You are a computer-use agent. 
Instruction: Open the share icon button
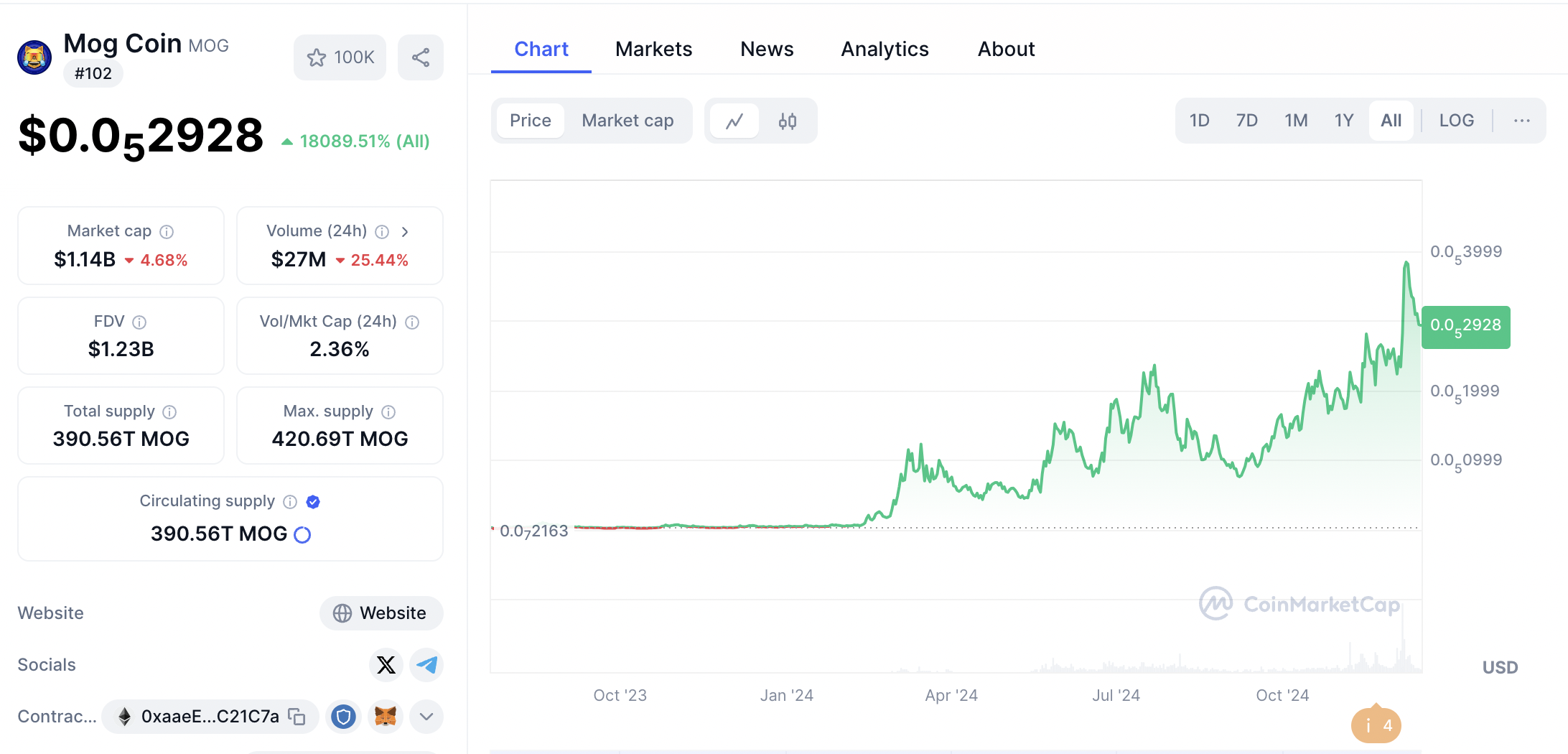click(x=421, y=57)
